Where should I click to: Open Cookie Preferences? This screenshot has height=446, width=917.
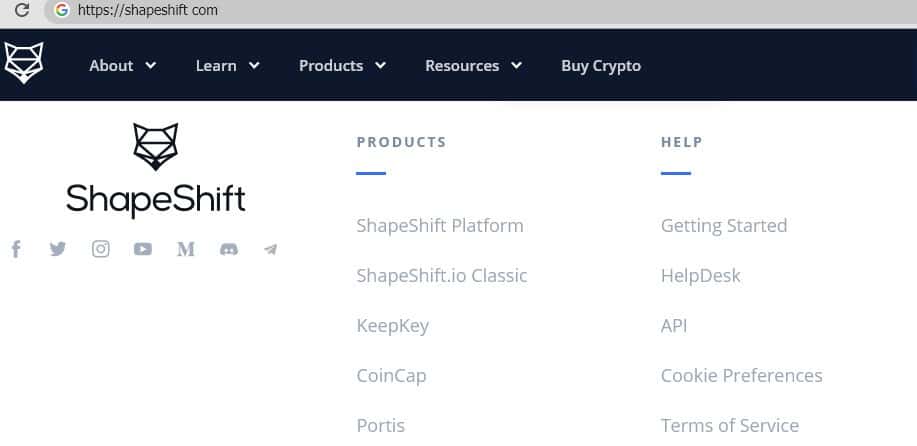(x=742, y=376)
